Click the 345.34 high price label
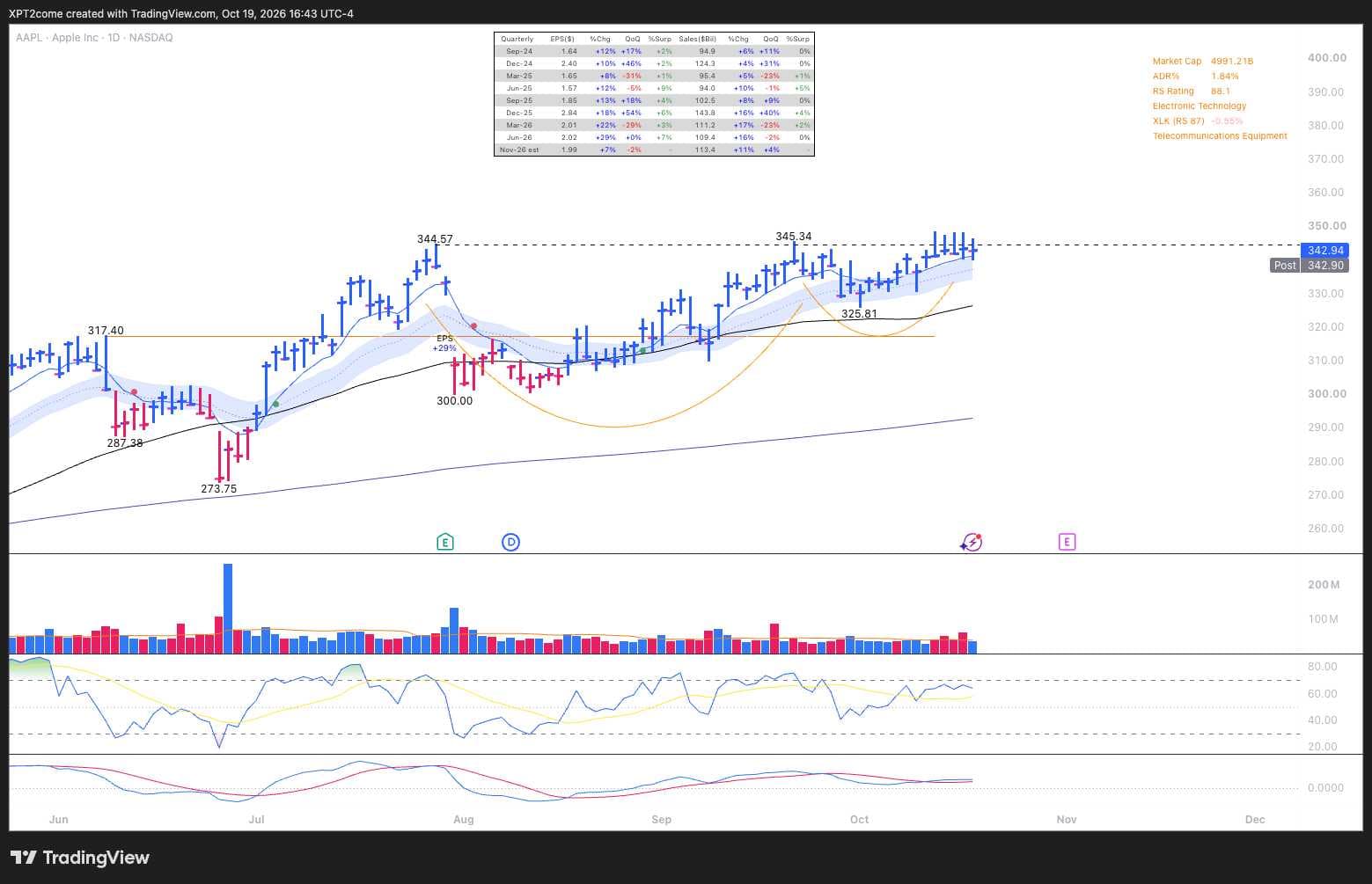The height and width of the screenshot is (884, 1372). [793, 237]
